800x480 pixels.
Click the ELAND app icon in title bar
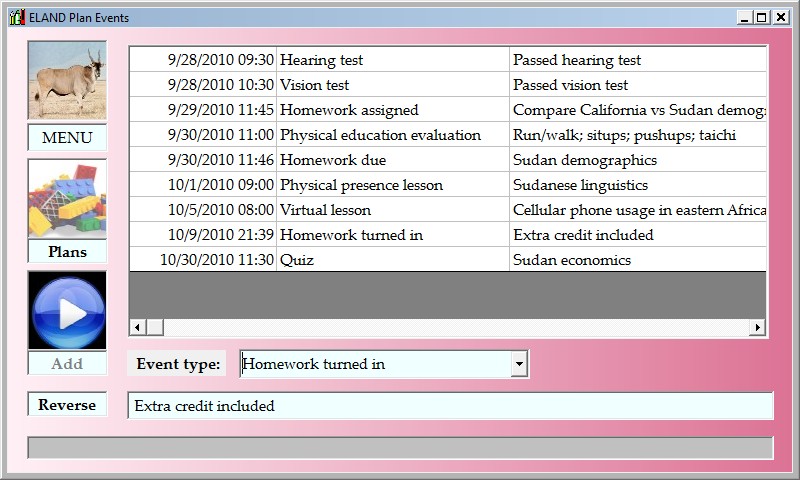coord(16,17)
